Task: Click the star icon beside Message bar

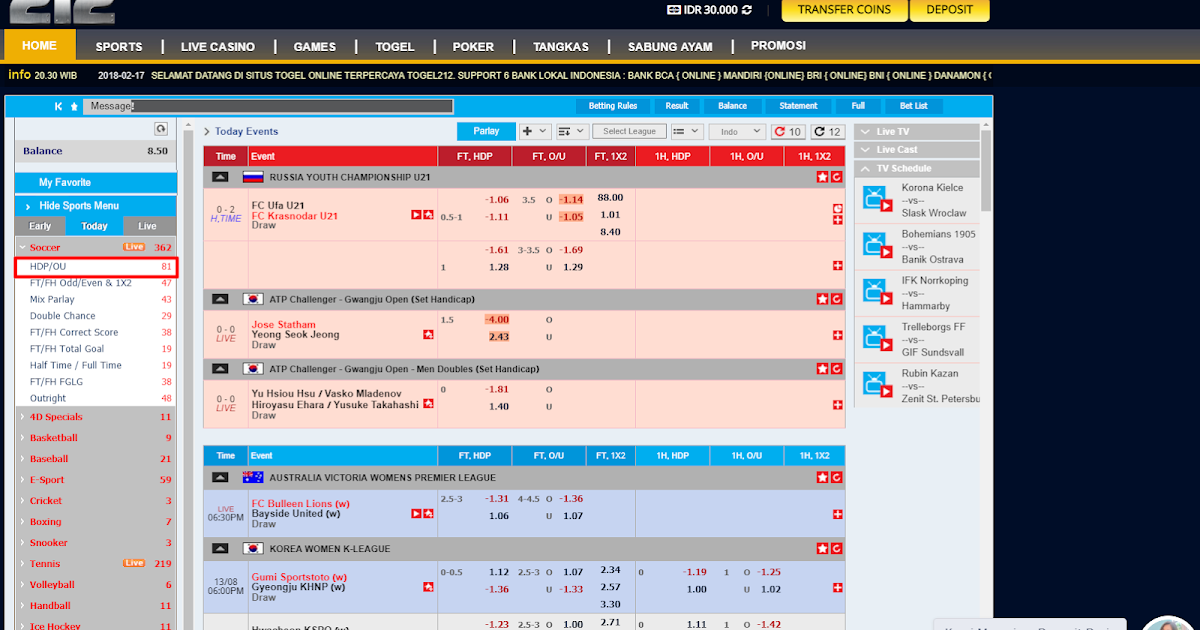Action: pyautogui.click(x=73, y=106)
